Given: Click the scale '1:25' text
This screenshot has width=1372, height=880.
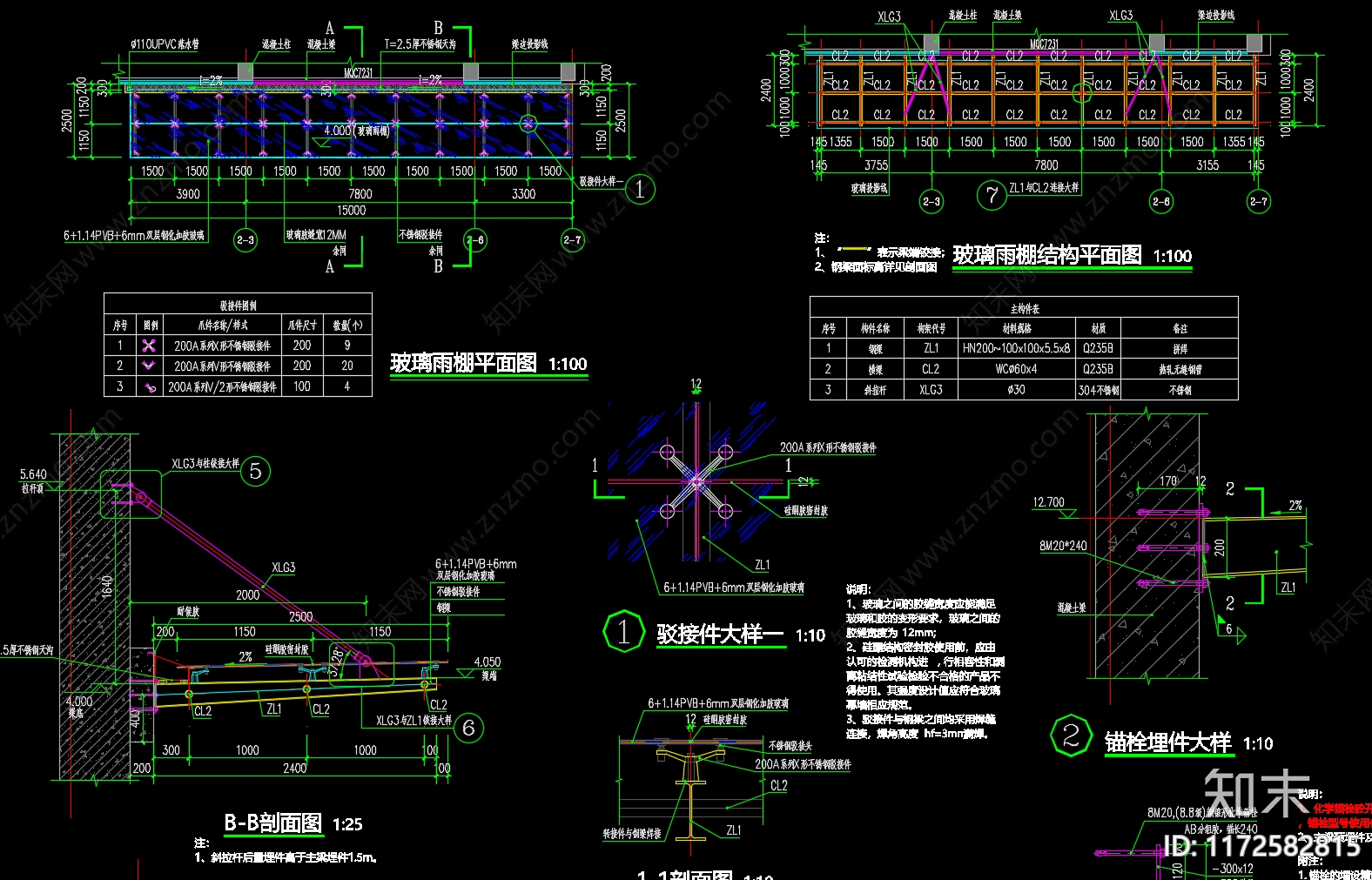Looking at the screenshot, I should pyautogui.click(x=346, y=824).
